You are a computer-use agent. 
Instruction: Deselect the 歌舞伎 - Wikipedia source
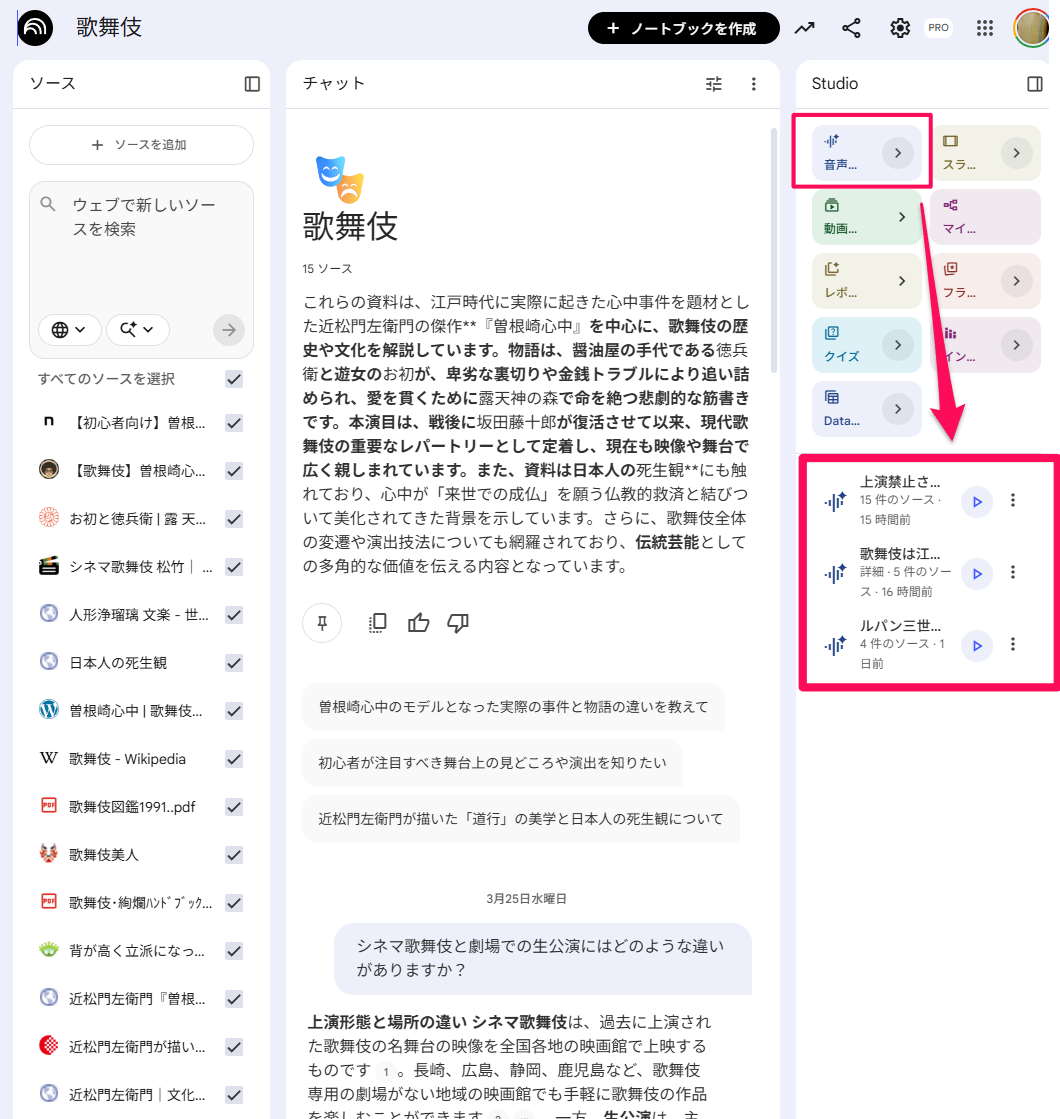point(233,758)
